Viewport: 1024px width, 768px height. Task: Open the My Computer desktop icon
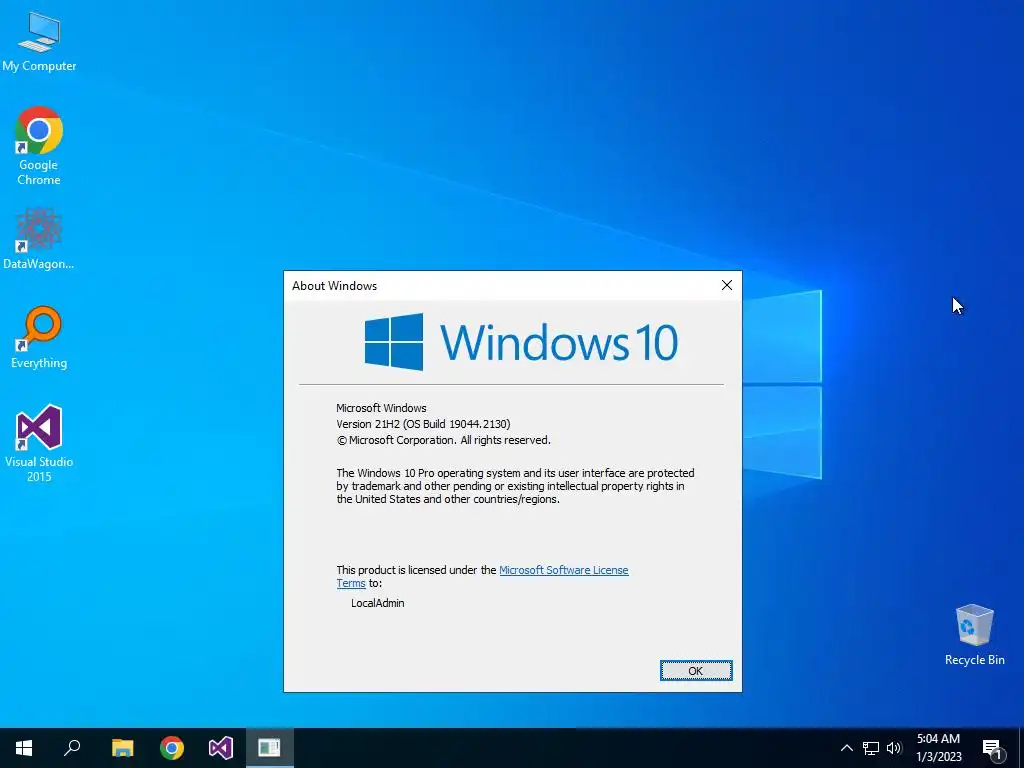click(39, 42)
